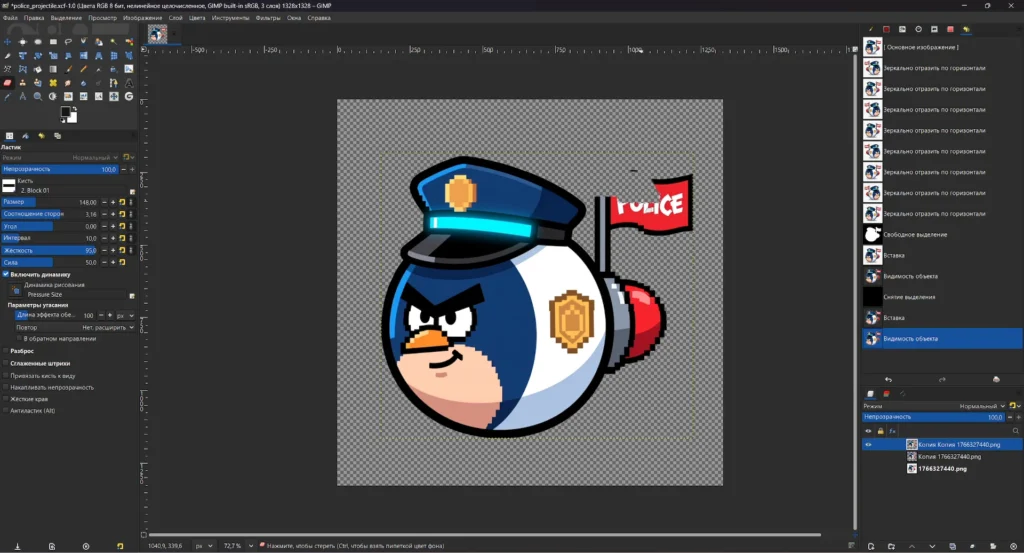This screenshot has width=1024, height=553.
Task: Open the Фильтры menu
Action: (268, 18)
